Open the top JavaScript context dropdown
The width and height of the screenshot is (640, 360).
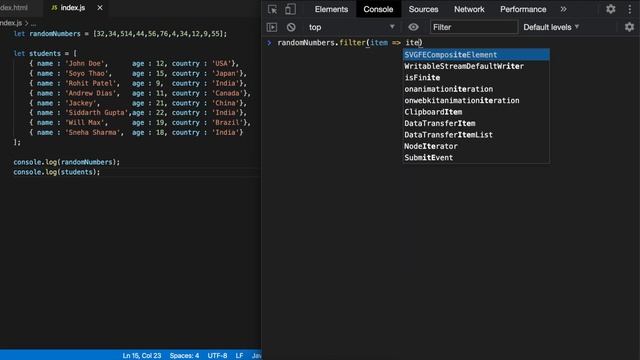pyautogui.click(x=351, y=27)
